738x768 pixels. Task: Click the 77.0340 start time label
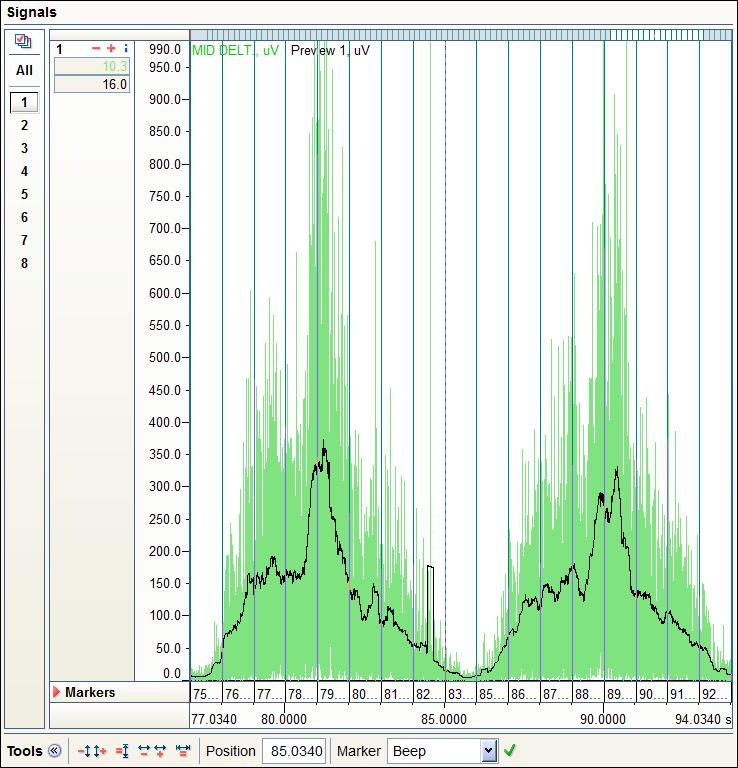(x=214, y=719)
